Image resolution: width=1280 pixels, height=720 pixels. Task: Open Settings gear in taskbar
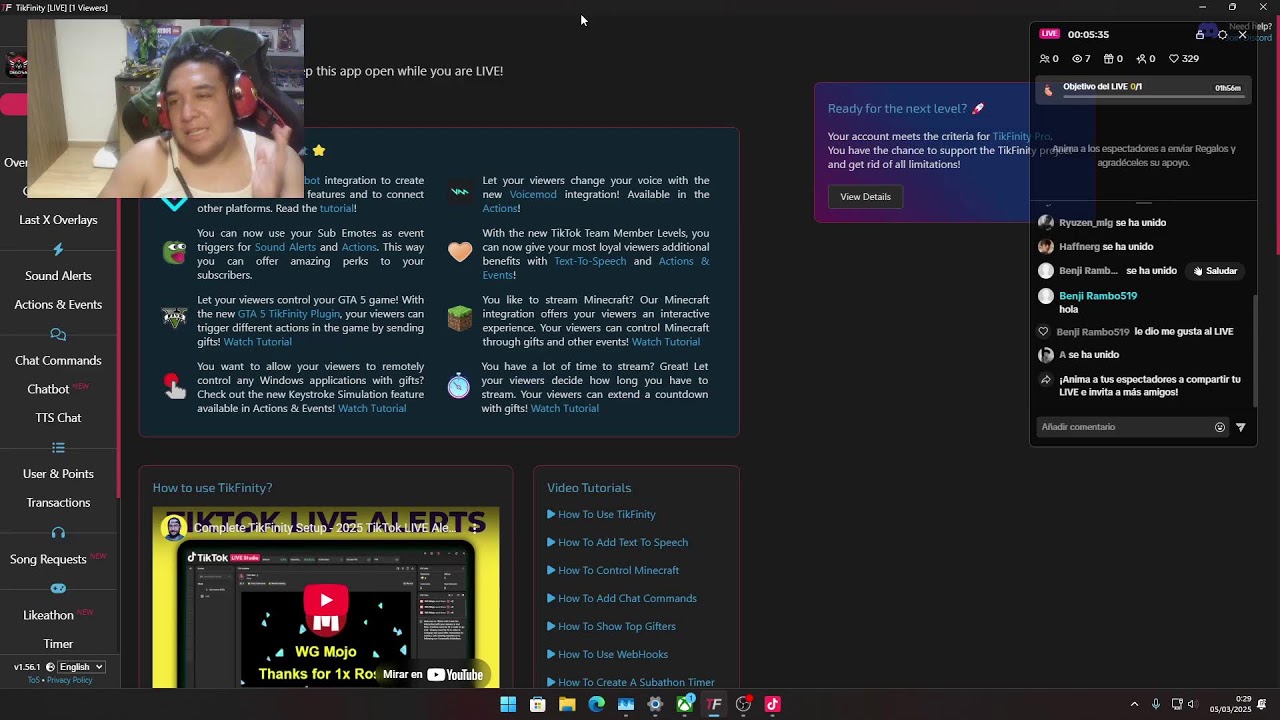(655, 704)
